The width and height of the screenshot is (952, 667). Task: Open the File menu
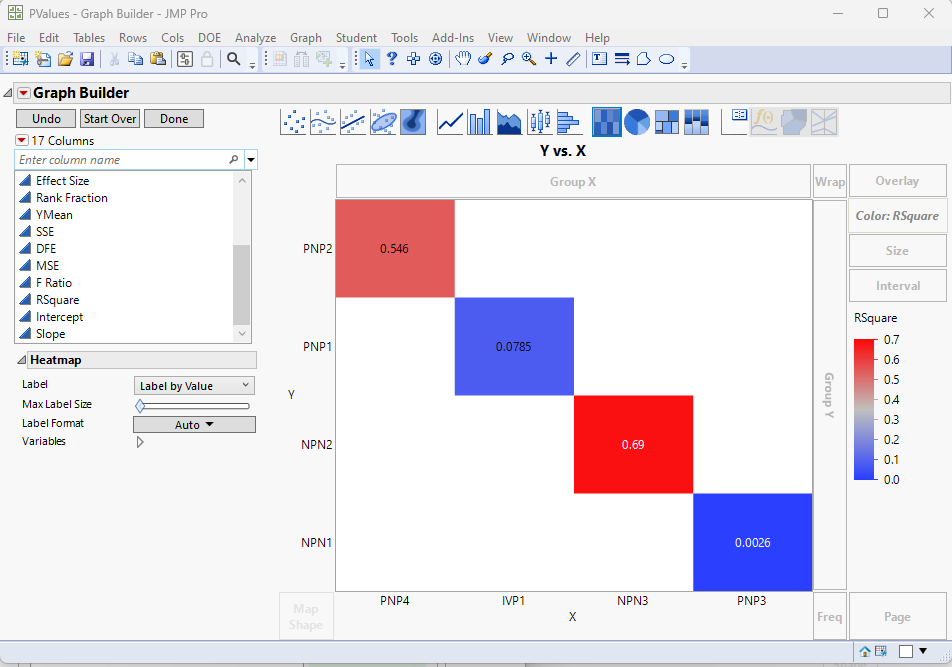16,38
